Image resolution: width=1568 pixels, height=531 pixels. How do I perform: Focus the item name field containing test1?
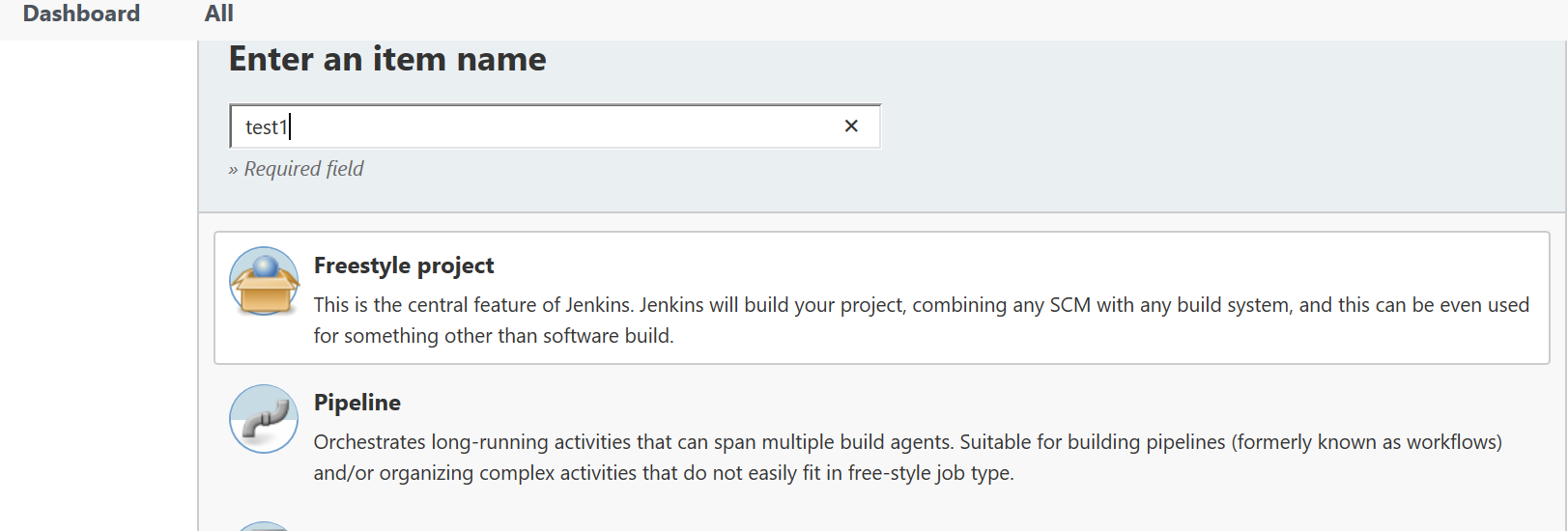click(x=555, y=126)
